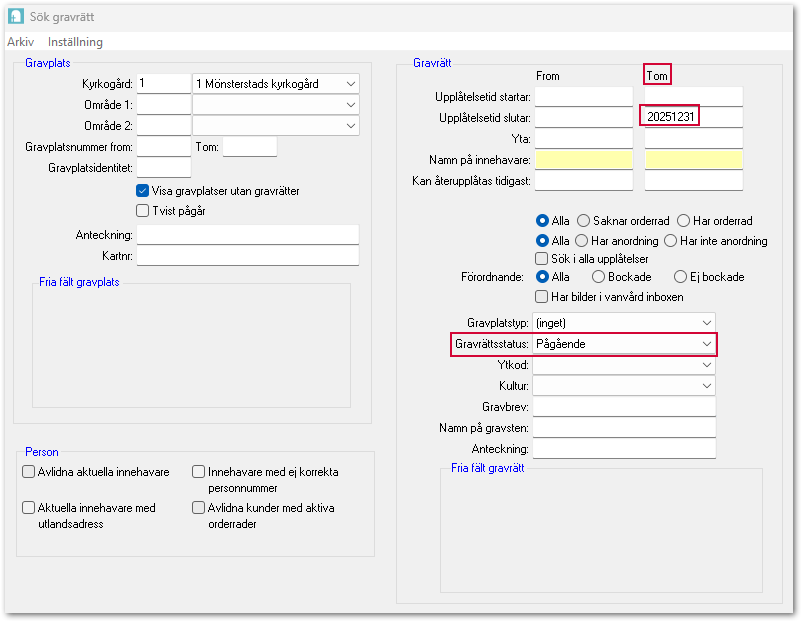Expand the Kyrkogård dropdown list
Screen dimensions: 802x622
coord(350,83)
